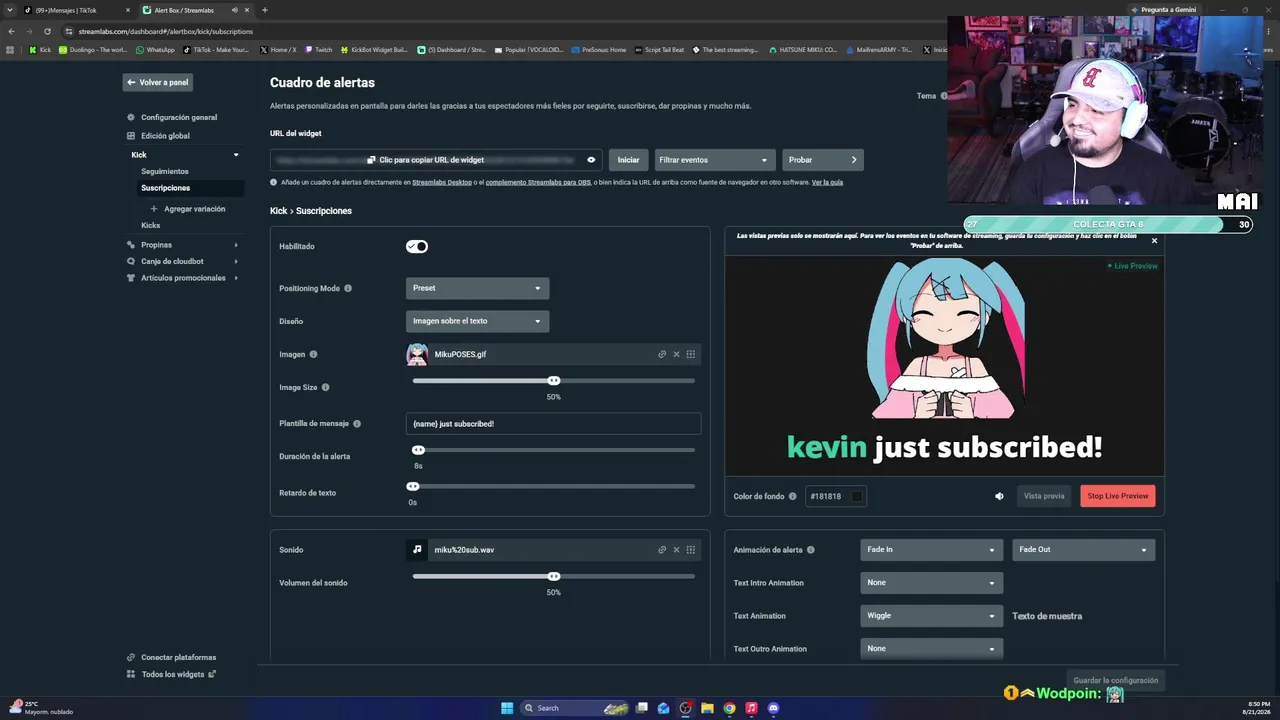This screenshot has width=1280, height=720.
Task: Open File Explorer from the taskbar
Action: (x=707, y=708)
